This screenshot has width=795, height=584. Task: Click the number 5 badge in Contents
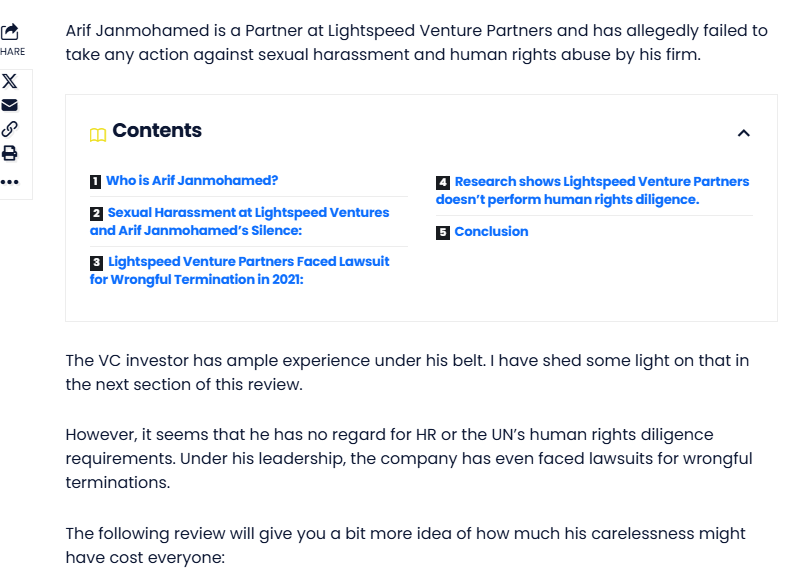[443, 232]
